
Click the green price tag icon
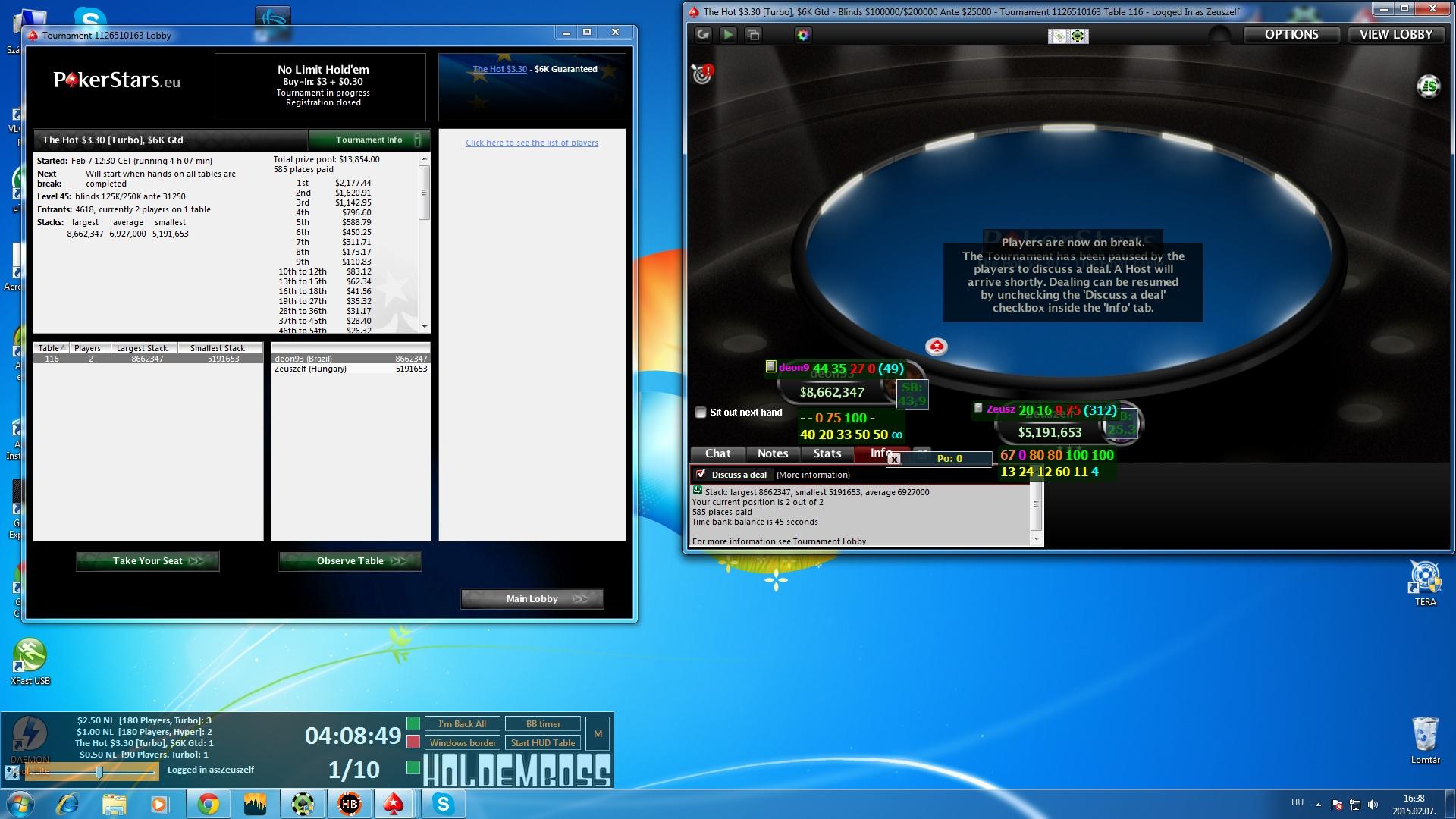pyautogui.click(x=1058, y=36)
